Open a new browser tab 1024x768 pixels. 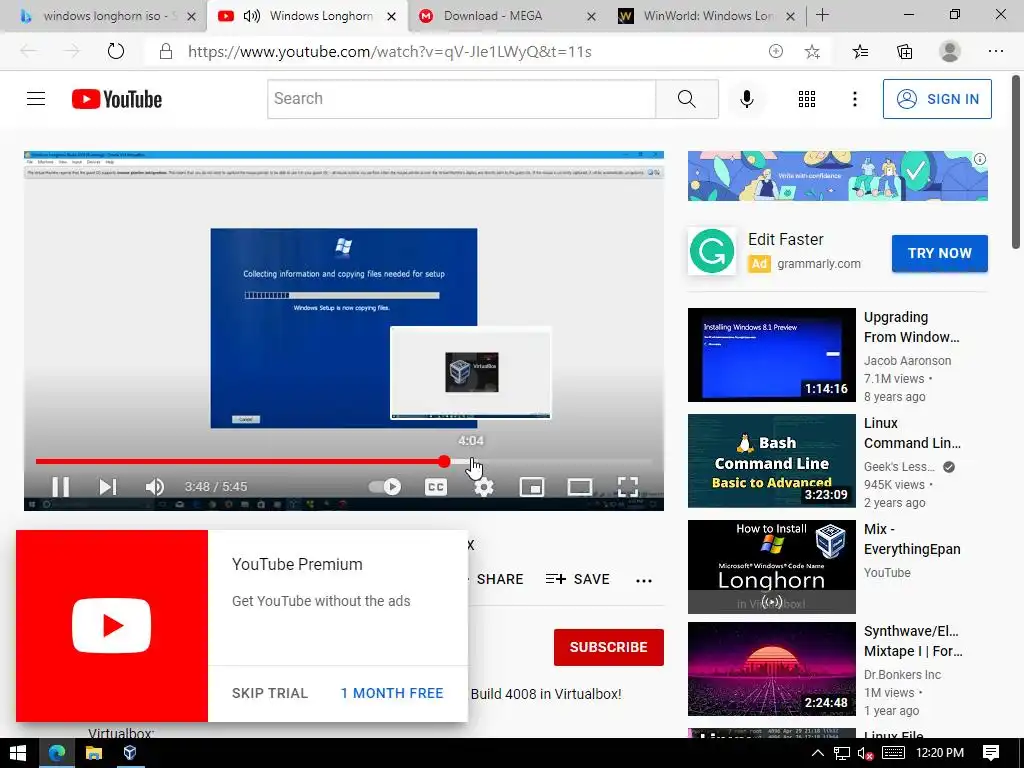[x=822, y=15]
